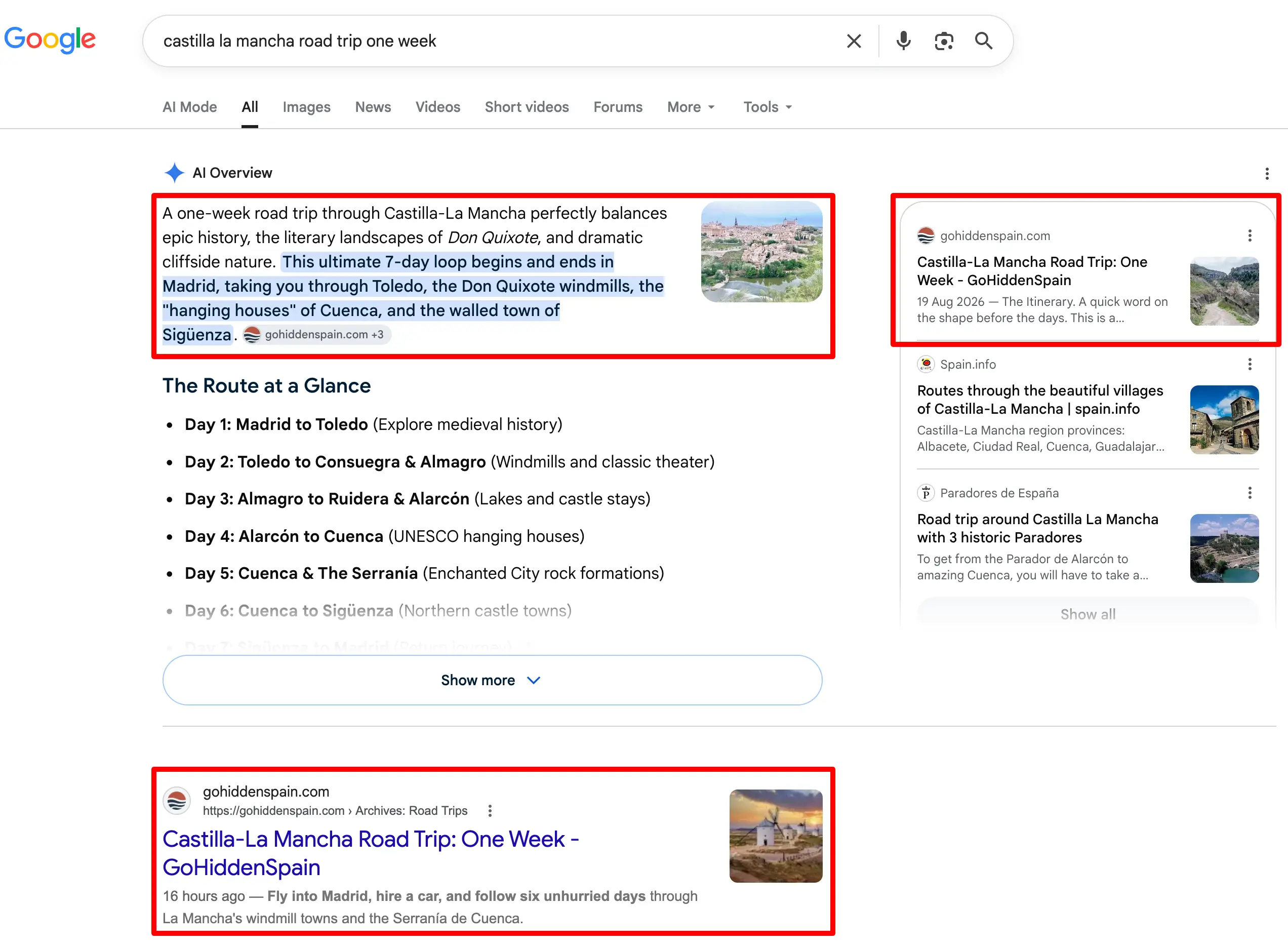Screen dimensions: 1288x946
Task: Click 'Day 3: Almagro to Ruidera & Alarcón'
Action: [417, 499]
